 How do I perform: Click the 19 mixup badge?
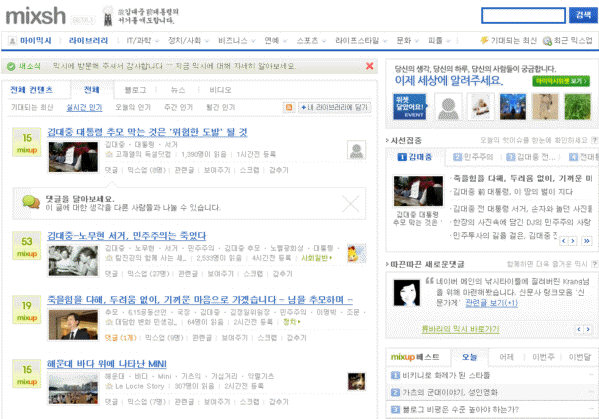26,310
